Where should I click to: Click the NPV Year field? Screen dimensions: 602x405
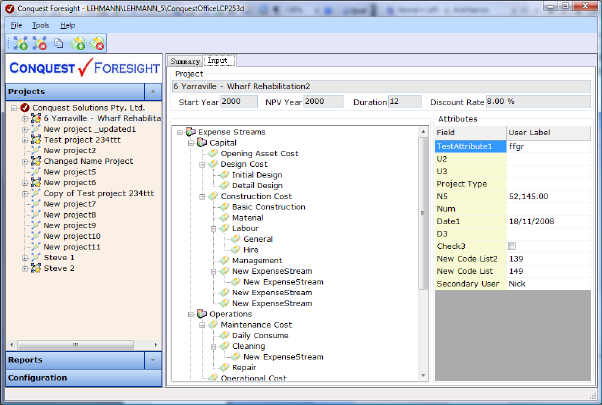(x=323, y=102)
